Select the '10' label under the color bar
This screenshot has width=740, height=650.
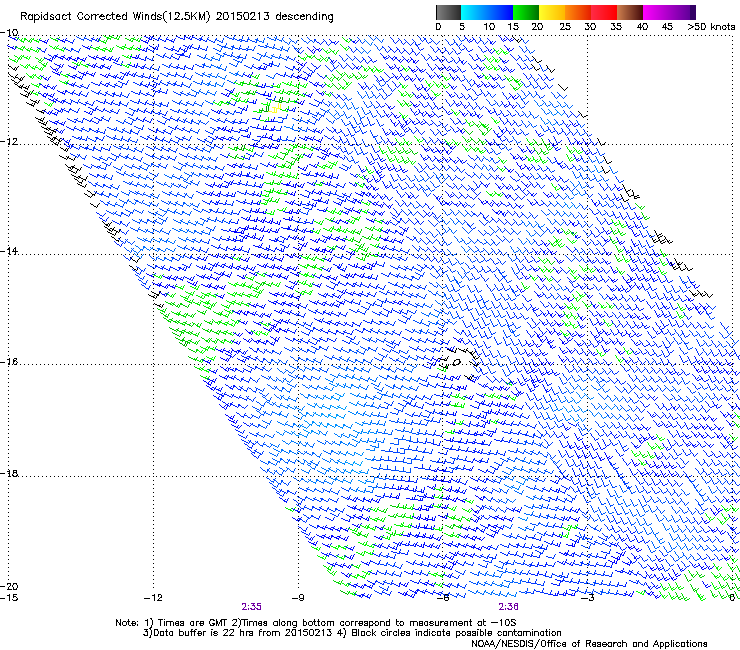[489, 26]
